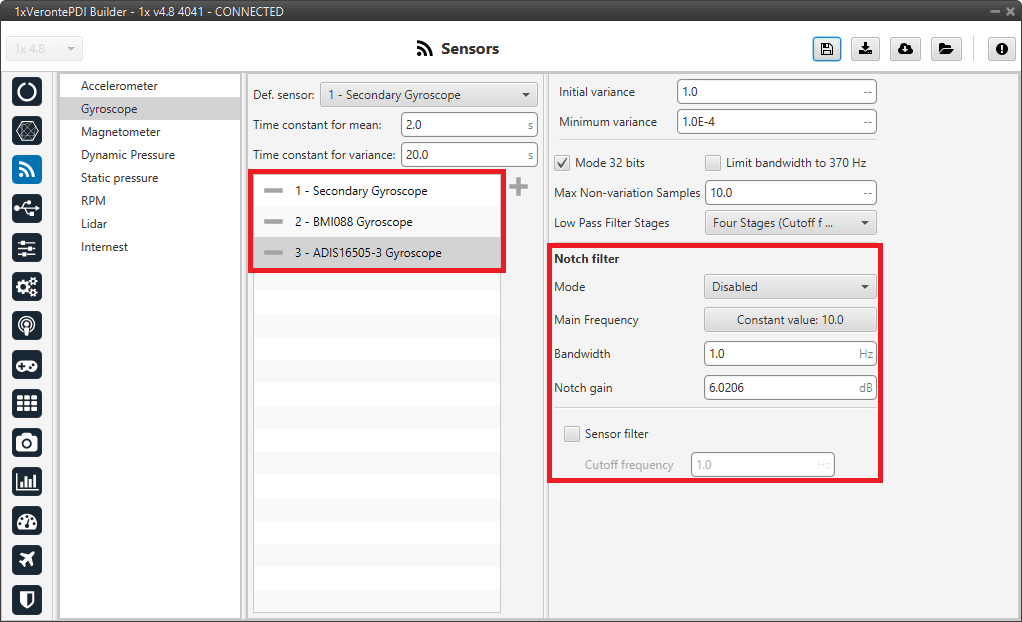Click the save configuration floppy disk icon

tap(826, 49)
